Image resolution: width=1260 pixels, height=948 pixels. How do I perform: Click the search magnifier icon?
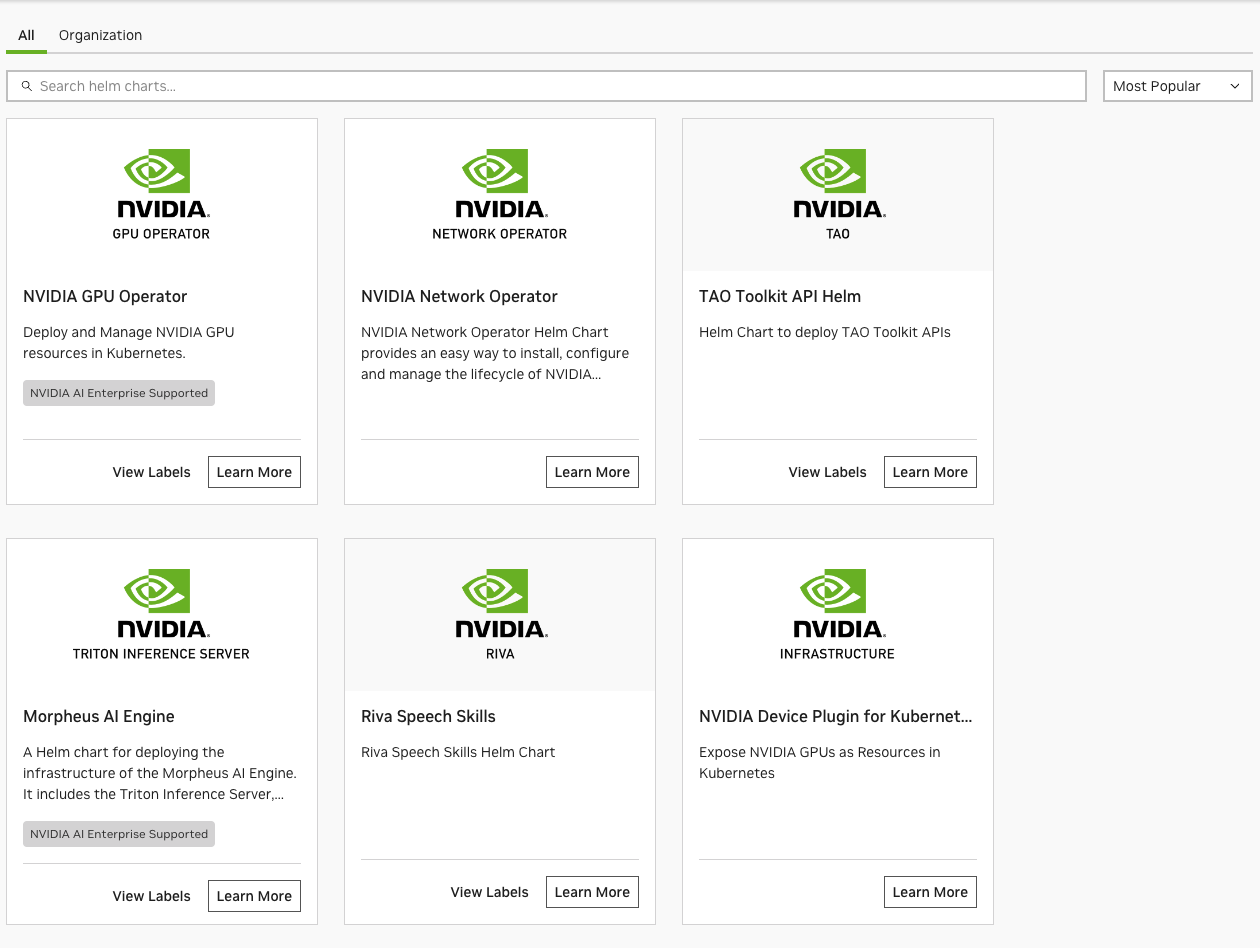click(27, 86)
